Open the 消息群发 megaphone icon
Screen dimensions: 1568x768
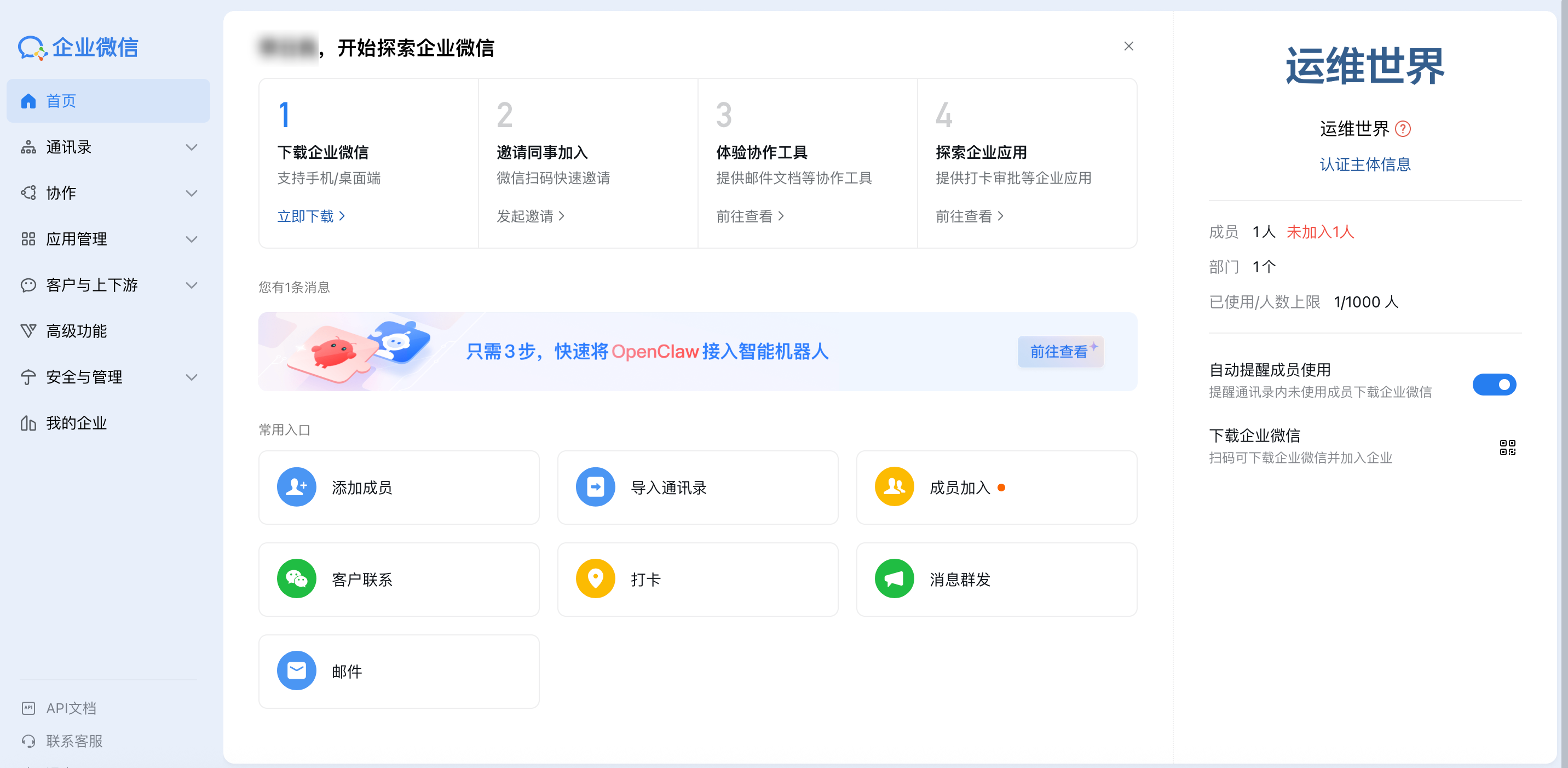point(893,579)
